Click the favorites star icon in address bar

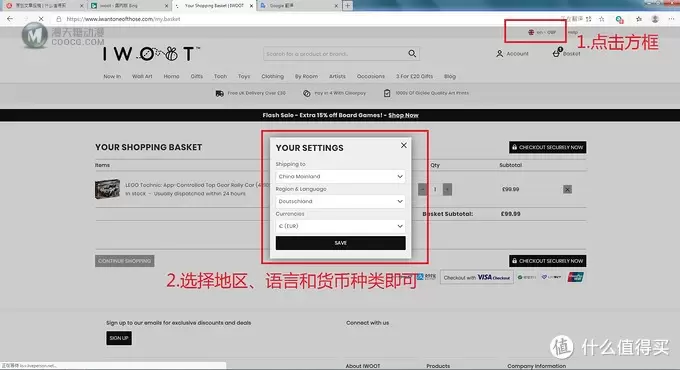602,19
